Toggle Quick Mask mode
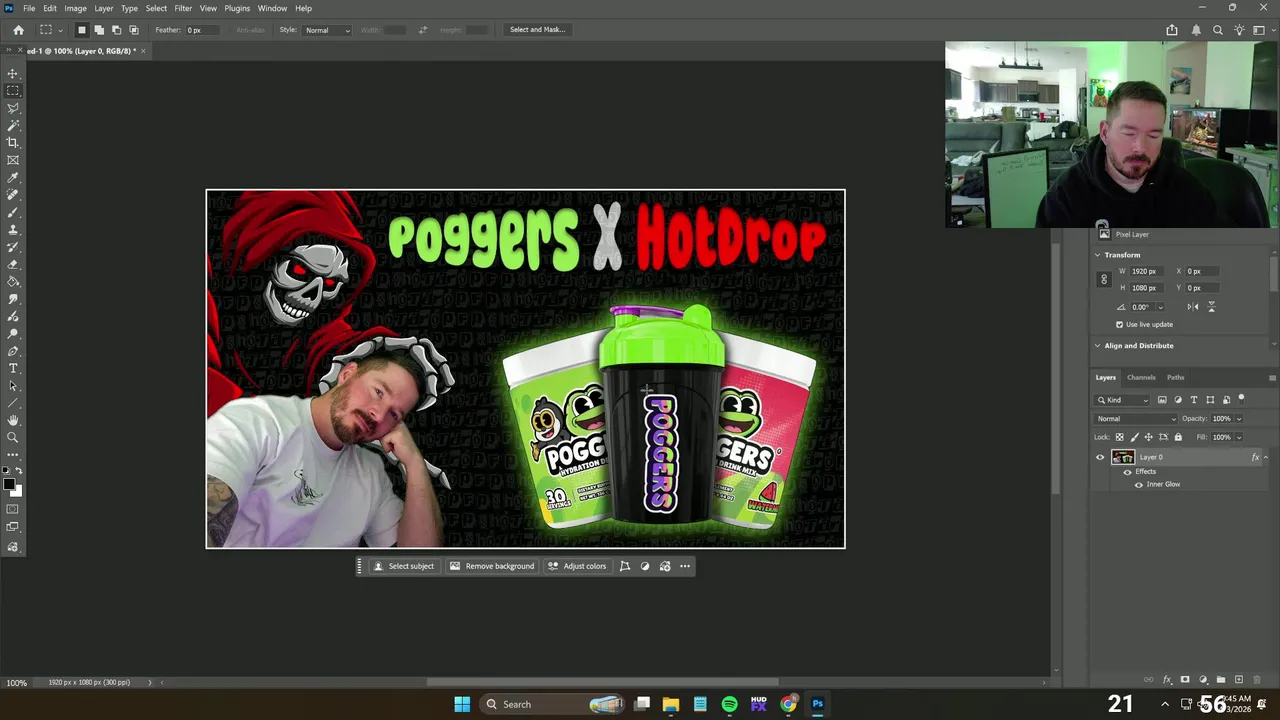Screen dimensions: 1280x720 13,509
